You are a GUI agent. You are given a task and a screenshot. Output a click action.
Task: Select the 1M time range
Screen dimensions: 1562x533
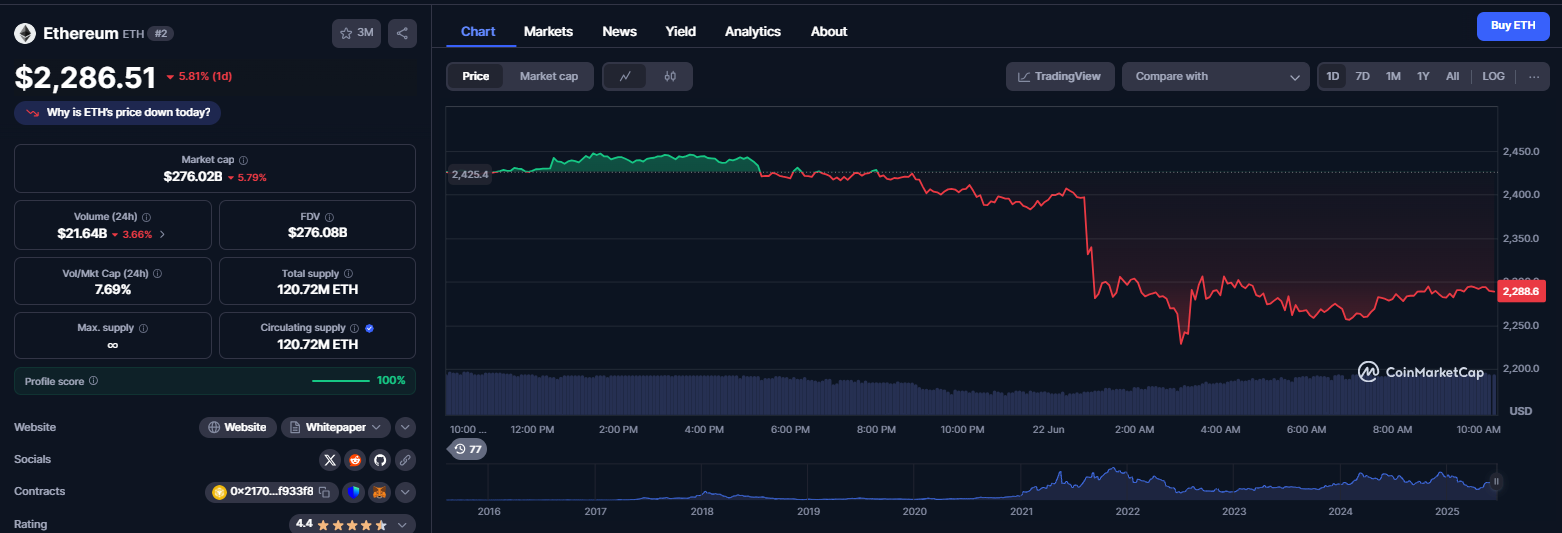[1393, 76]
